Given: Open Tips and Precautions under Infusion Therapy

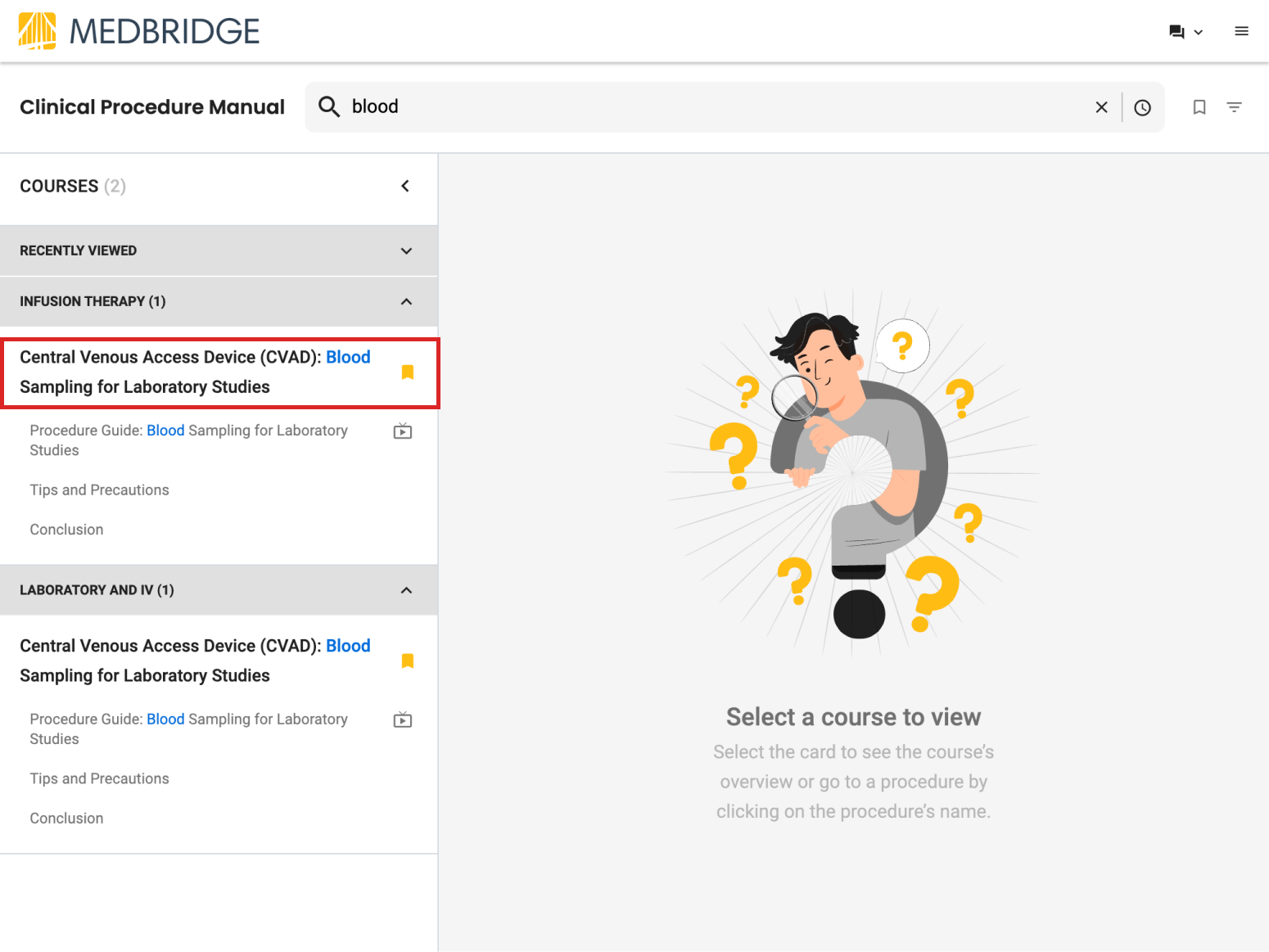Looking at the screenshot, I should pos(100,490).
